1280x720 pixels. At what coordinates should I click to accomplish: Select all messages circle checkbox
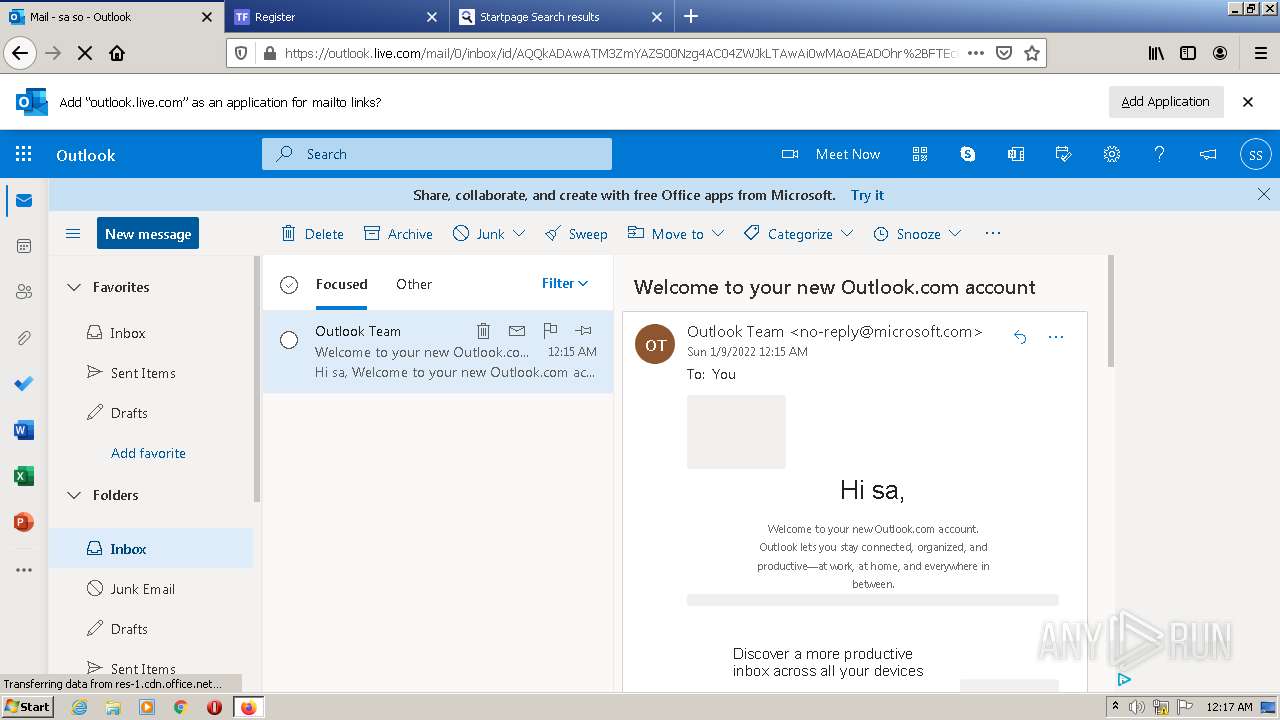coord(289,285)
